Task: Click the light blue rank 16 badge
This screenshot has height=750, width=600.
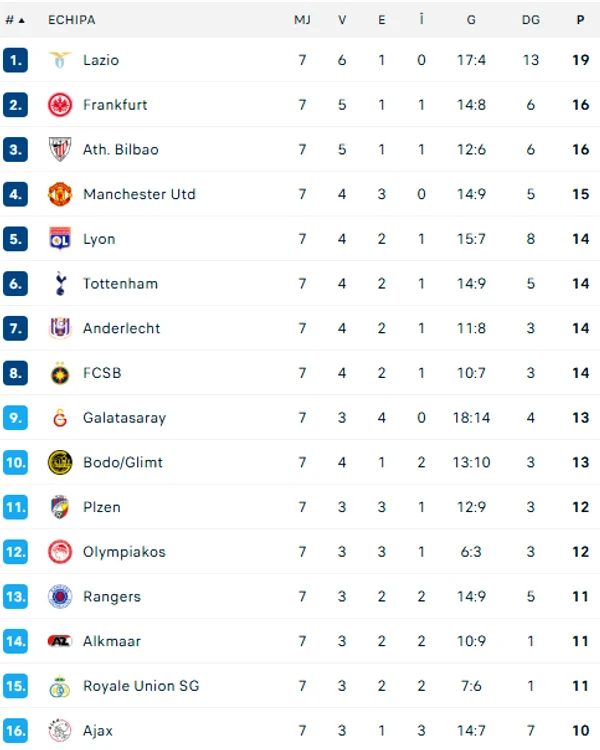Action: (x=15, y=730)
